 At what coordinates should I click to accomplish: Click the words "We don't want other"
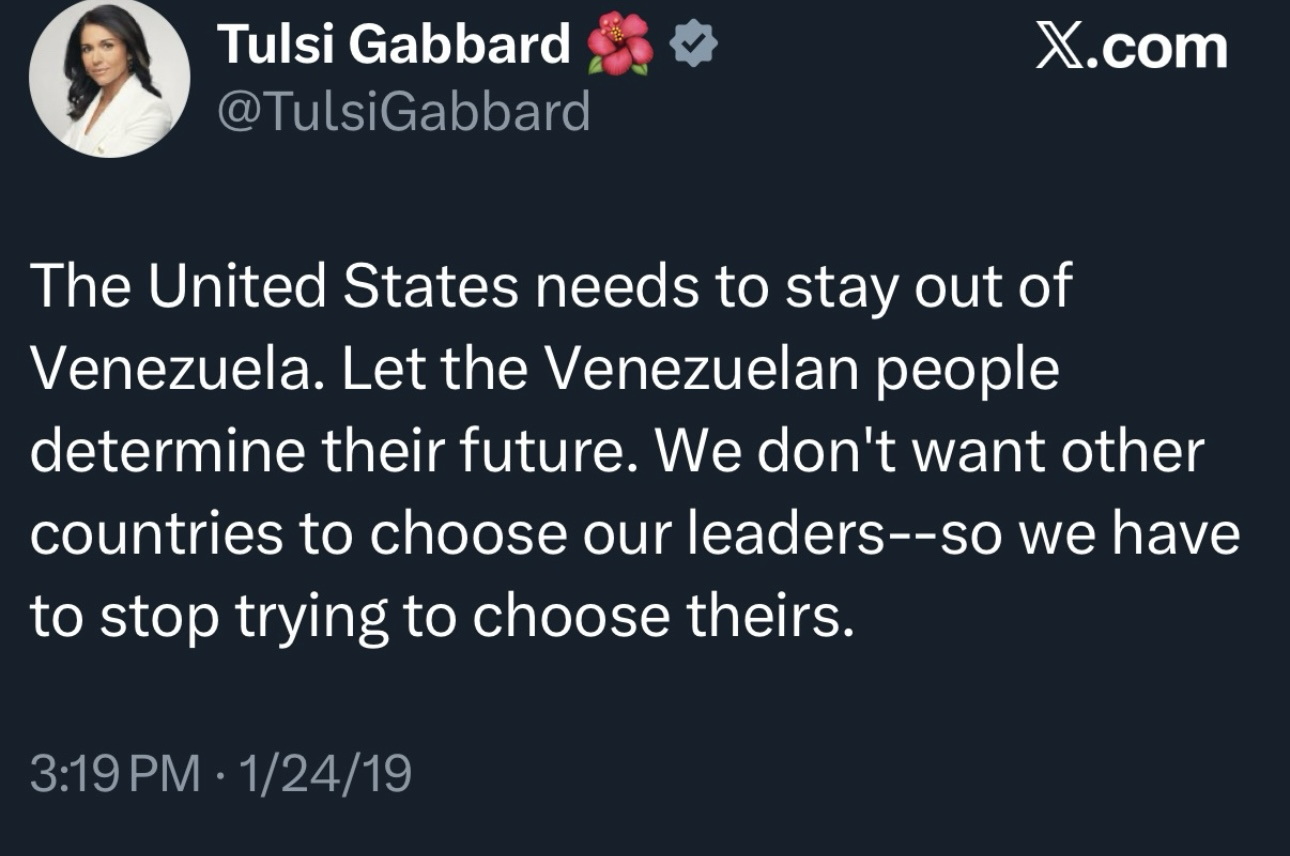pos(929,452)
